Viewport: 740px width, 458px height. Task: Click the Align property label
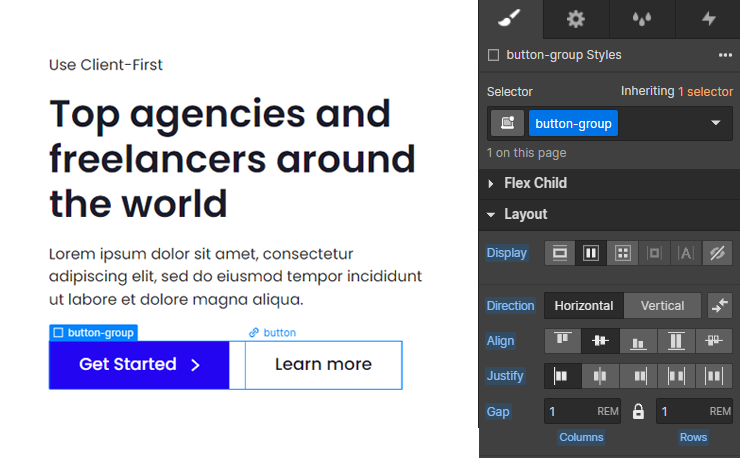point(500,341)
